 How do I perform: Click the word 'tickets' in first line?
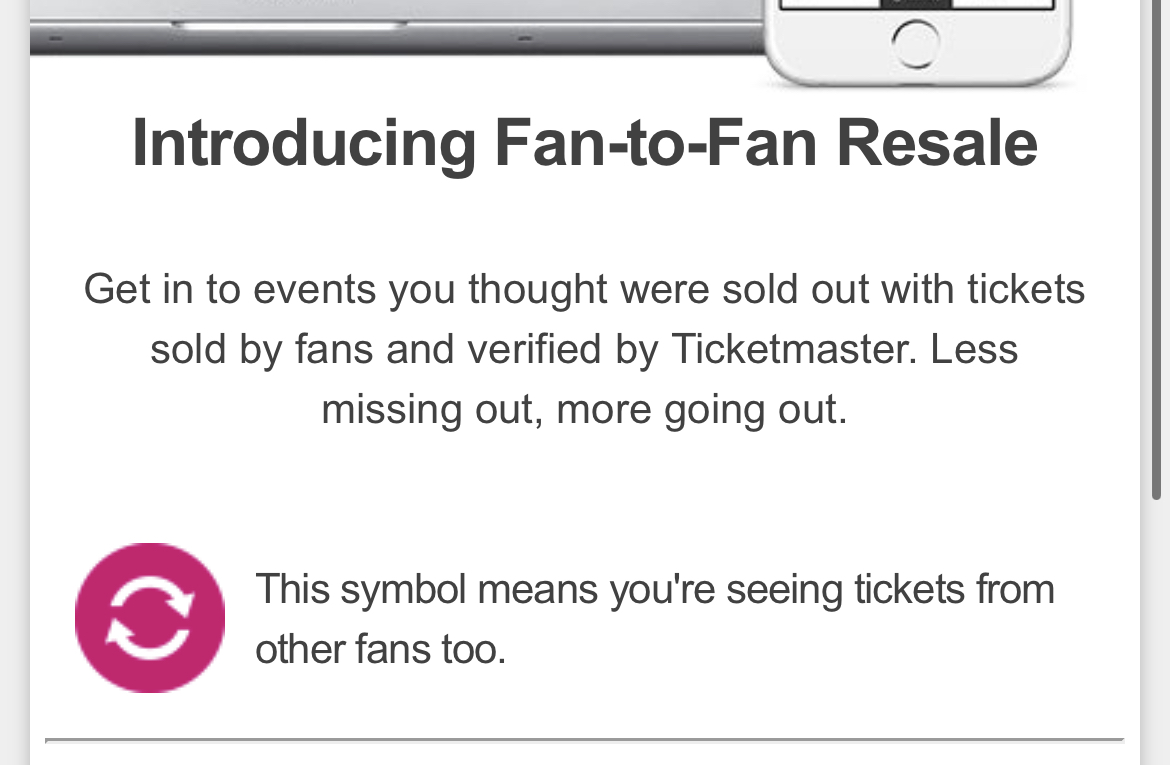pos(1026,289)
